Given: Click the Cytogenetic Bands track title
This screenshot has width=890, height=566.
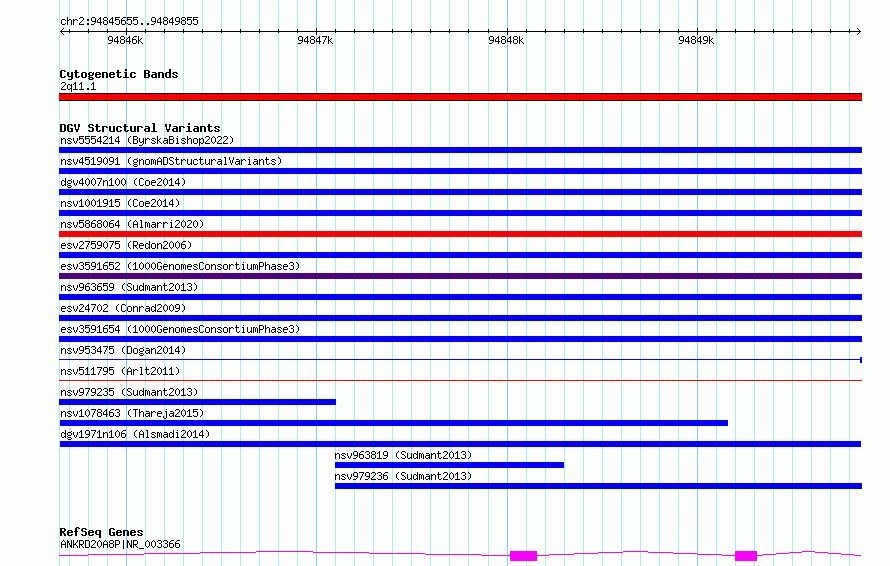Looking at the screenshot, I should [119, 74].
